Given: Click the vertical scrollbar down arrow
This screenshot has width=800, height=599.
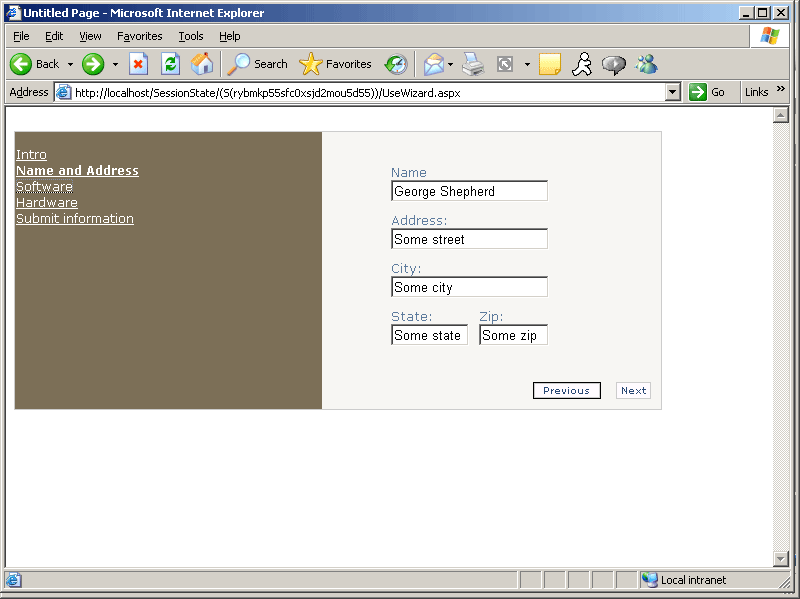Looking at the screenshot, I should 781,558.
